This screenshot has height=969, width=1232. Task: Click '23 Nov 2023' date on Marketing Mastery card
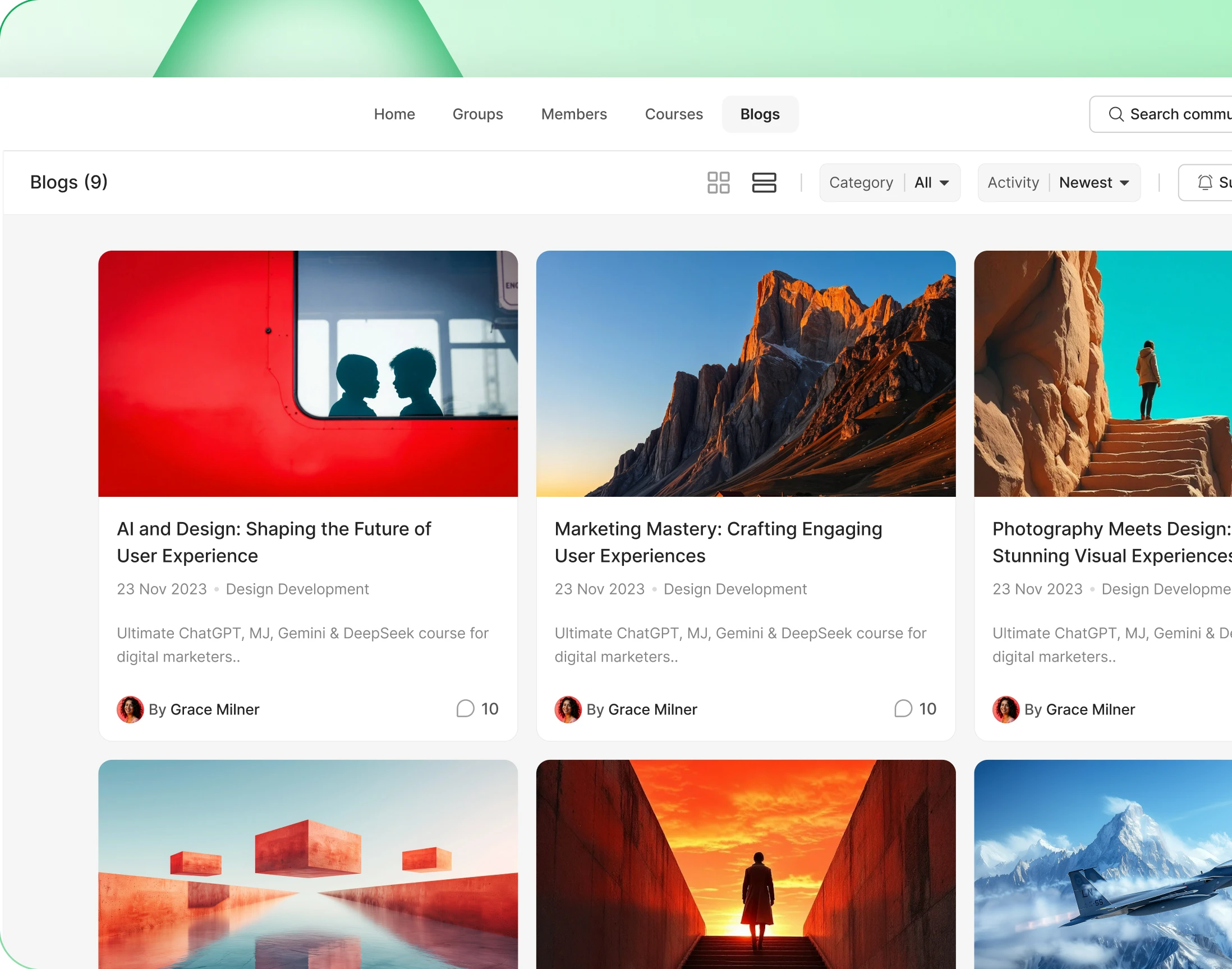600,589
